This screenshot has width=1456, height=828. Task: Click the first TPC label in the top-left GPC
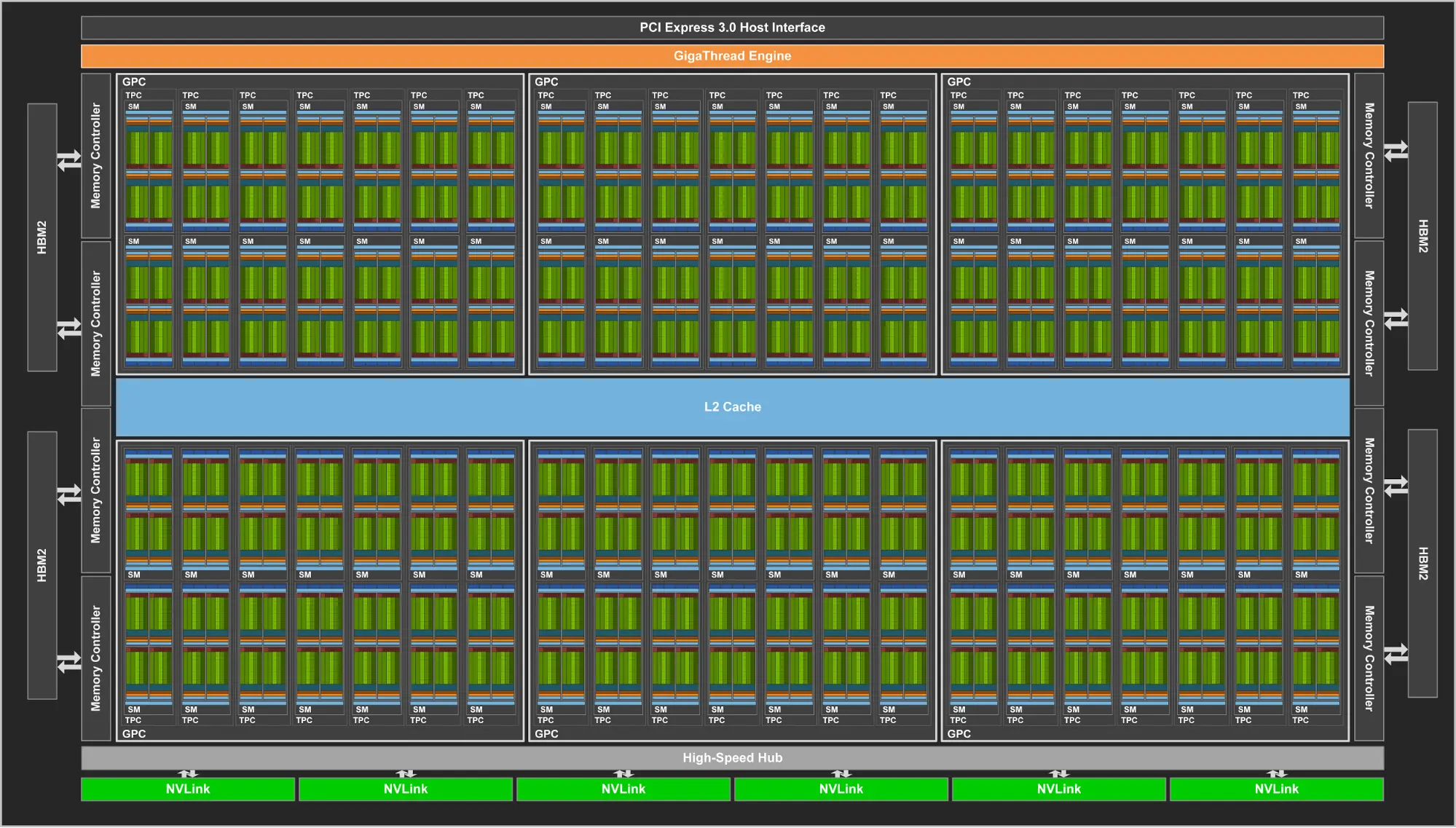(x=133, y=95)
